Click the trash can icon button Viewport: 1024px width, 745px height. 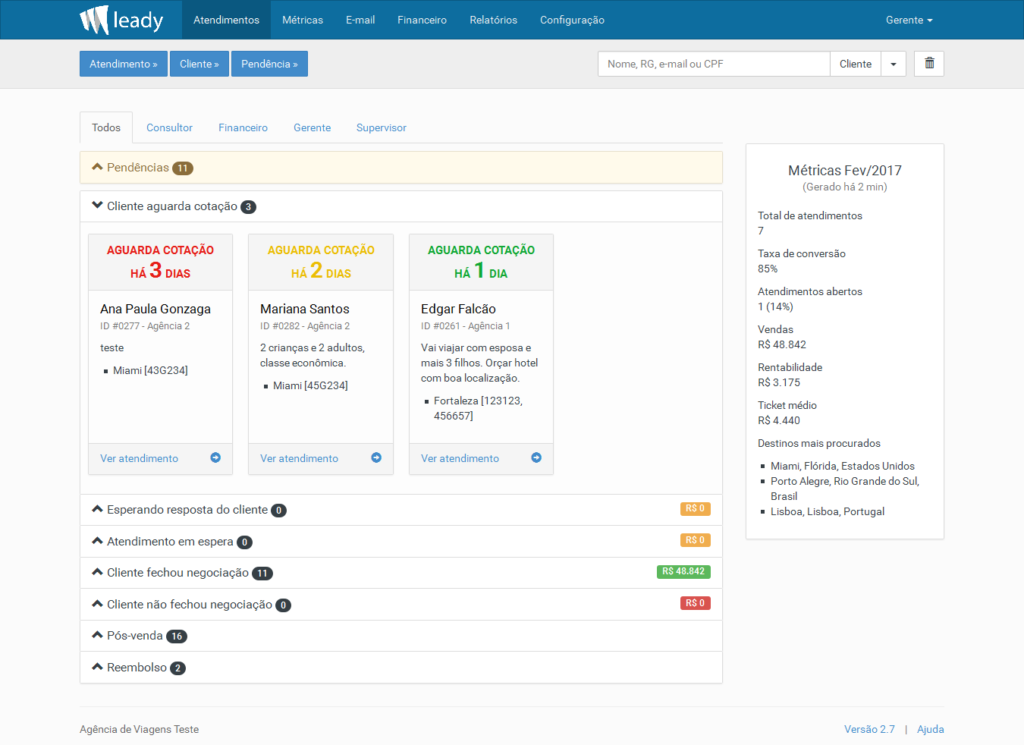click(x=929, y=64)
